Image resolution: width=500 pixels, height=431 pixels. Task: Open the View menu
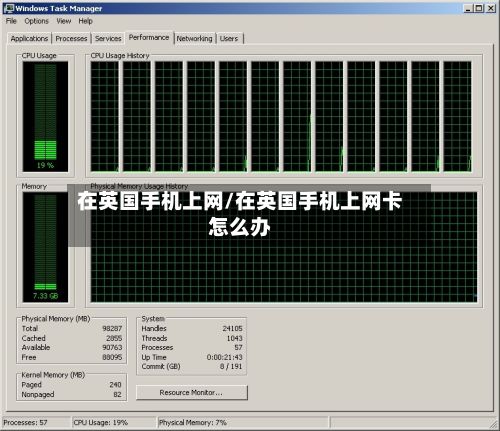[63, 21]
